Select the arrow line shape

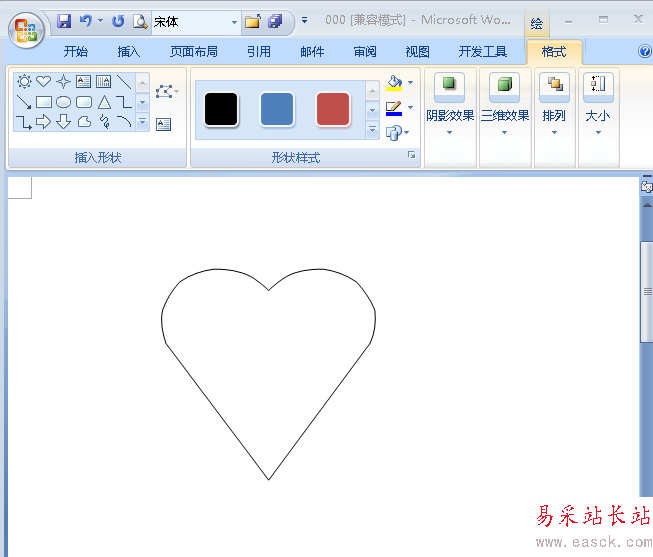[x=24, y=102]
